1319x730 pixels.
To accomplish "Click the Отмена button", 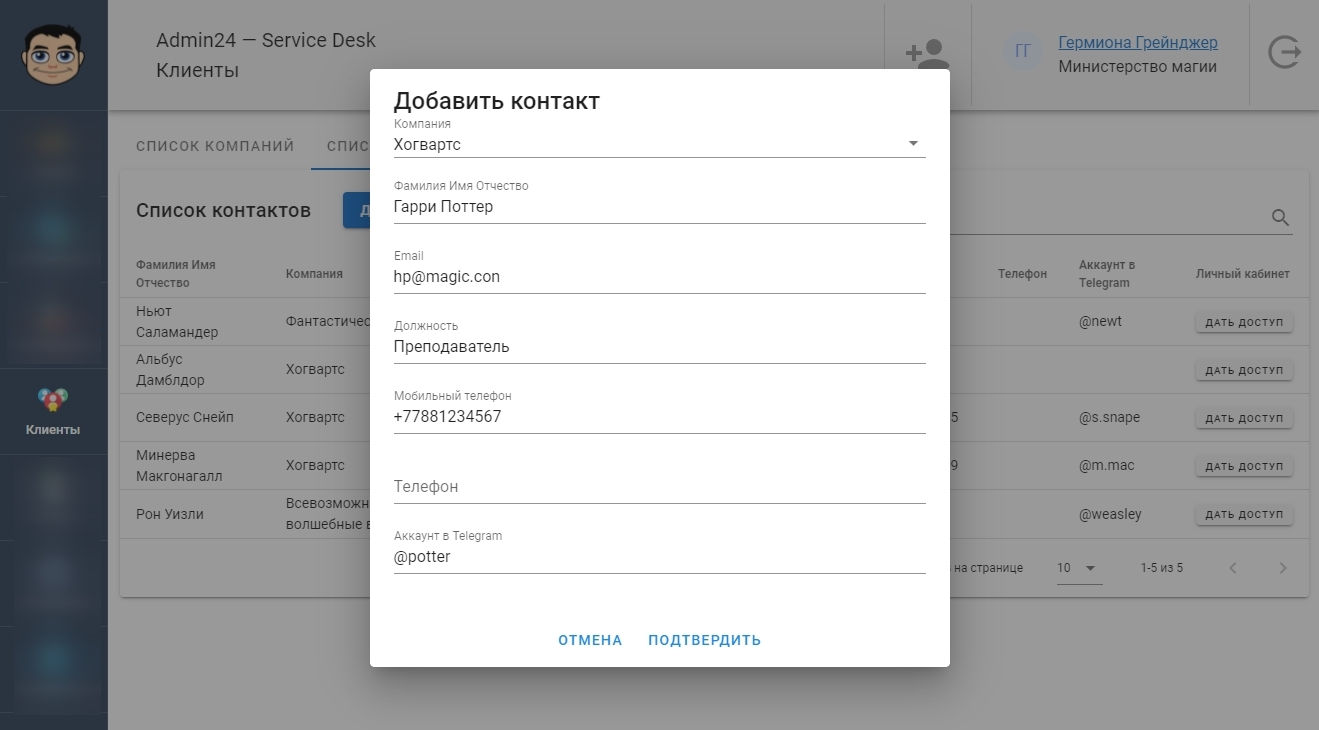I will (x=590, y=640).
